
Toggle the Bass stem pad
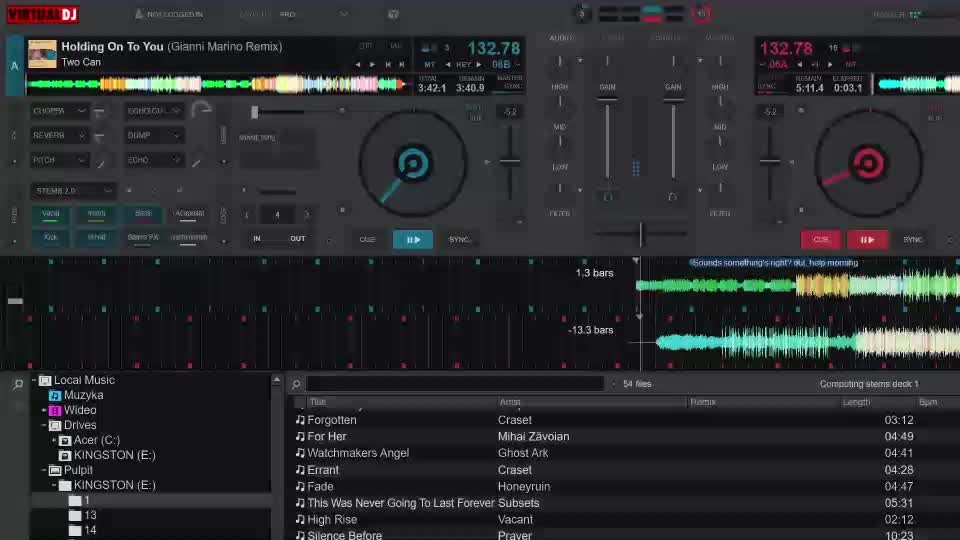143,214
